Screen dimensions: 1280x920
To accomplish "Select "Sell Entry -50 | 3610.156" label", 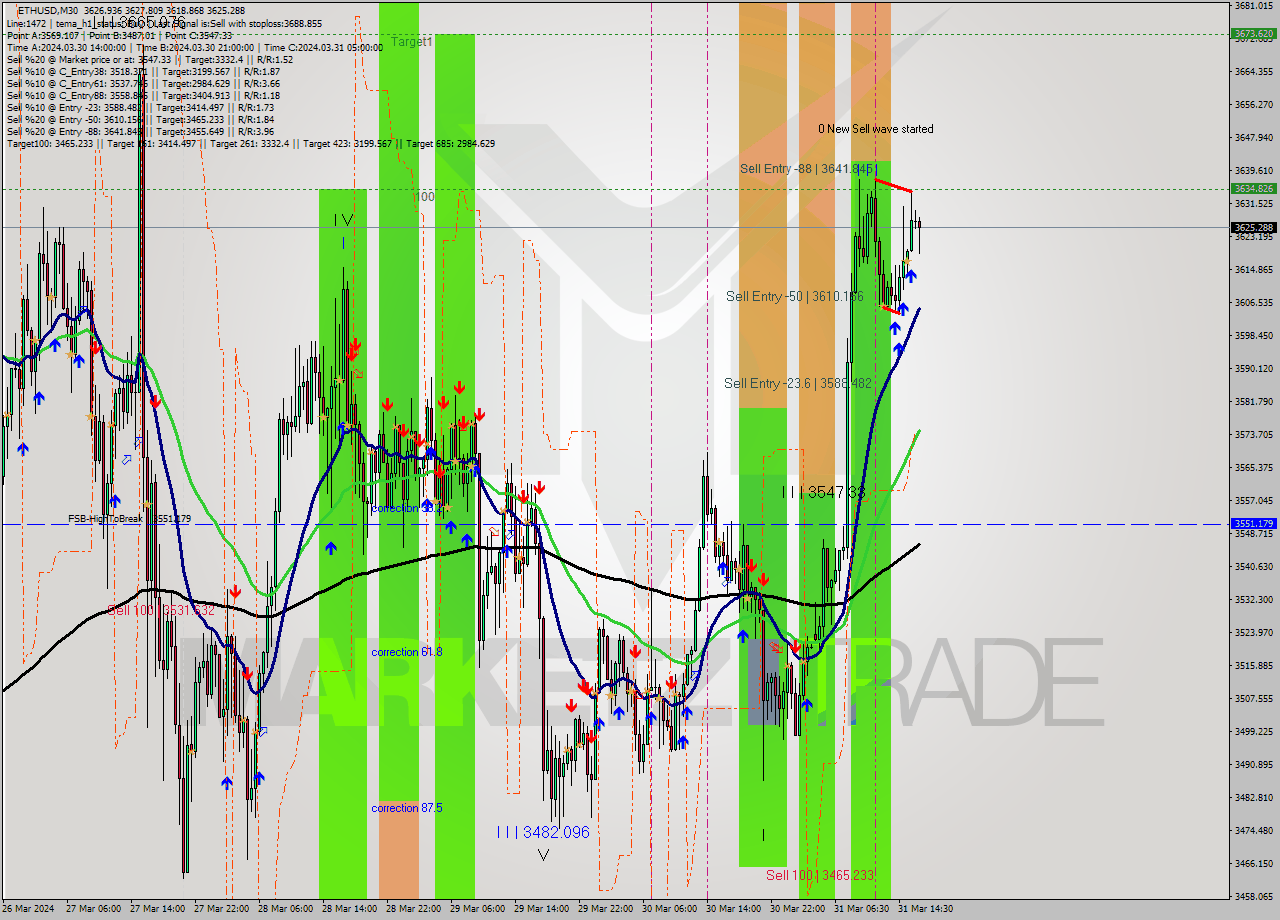I will pos(794,296).
